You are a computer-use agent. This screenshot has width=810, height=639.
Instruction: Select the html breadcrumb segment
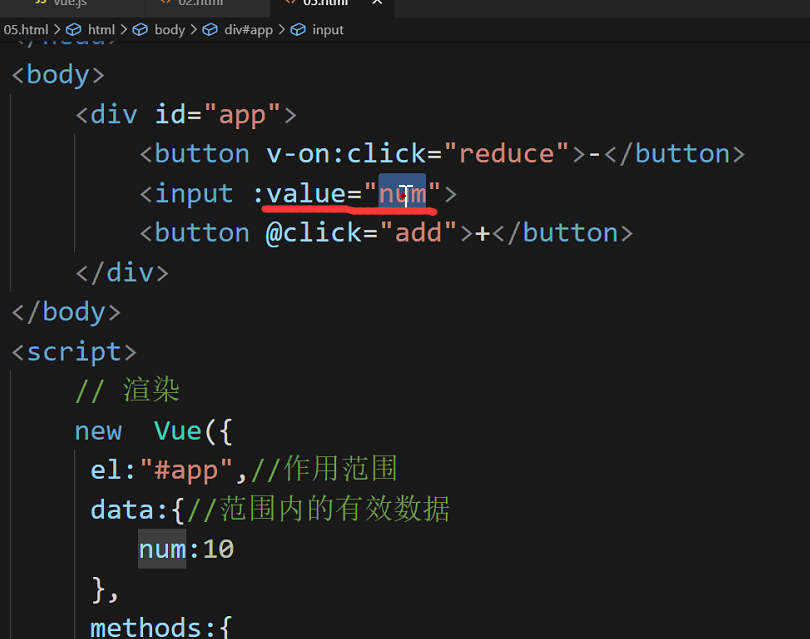101,29
